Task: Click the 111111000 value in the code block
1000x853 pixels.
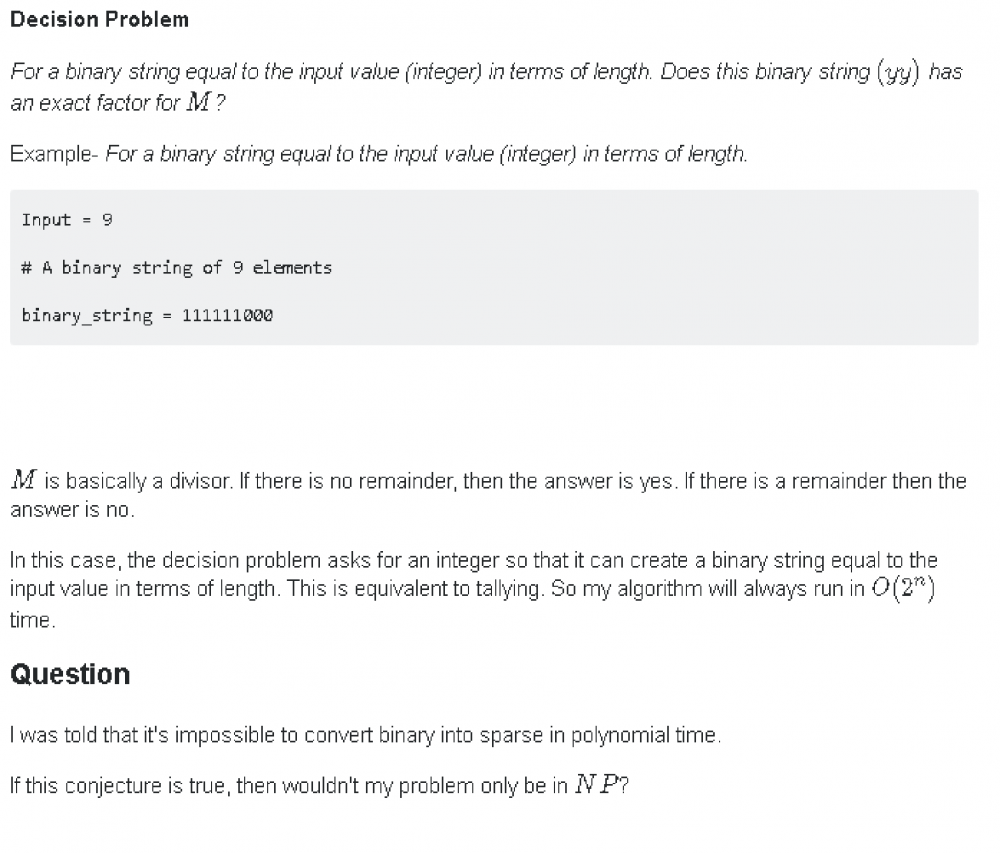Action: tap(227, 315)
